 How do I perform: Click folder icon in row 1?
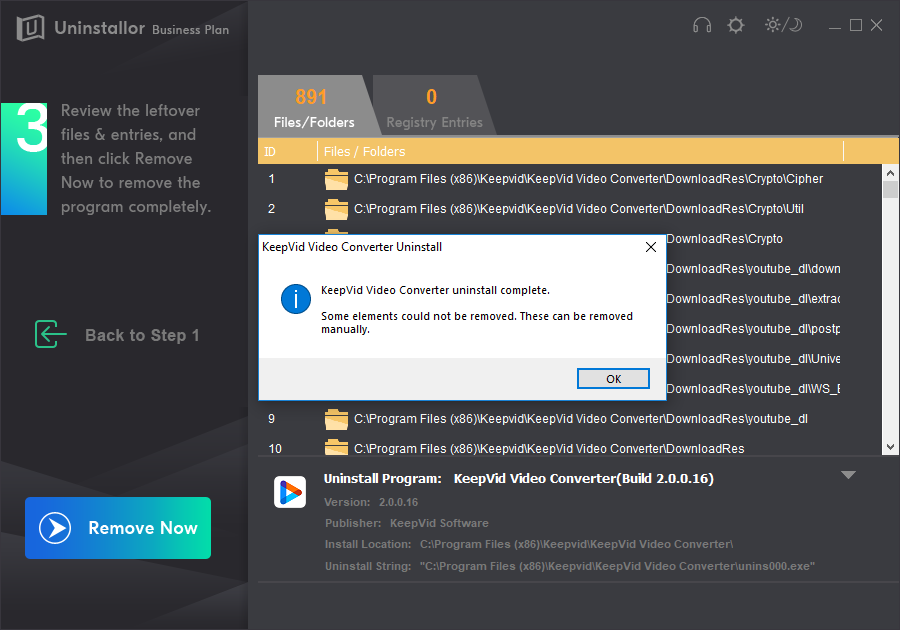click(x=336, y=179)
